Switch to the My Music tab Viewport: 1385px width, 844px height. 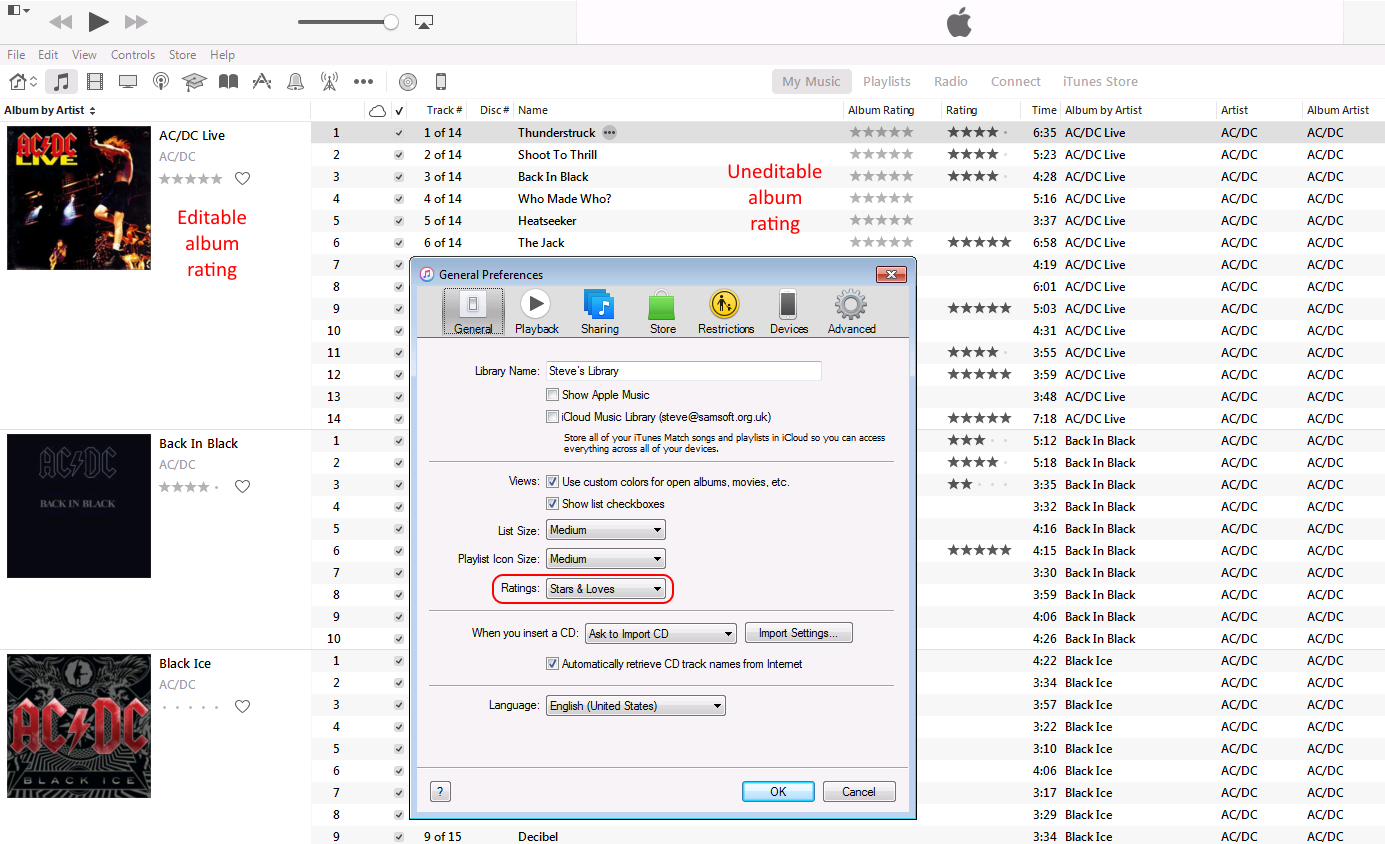pos(811,82)
